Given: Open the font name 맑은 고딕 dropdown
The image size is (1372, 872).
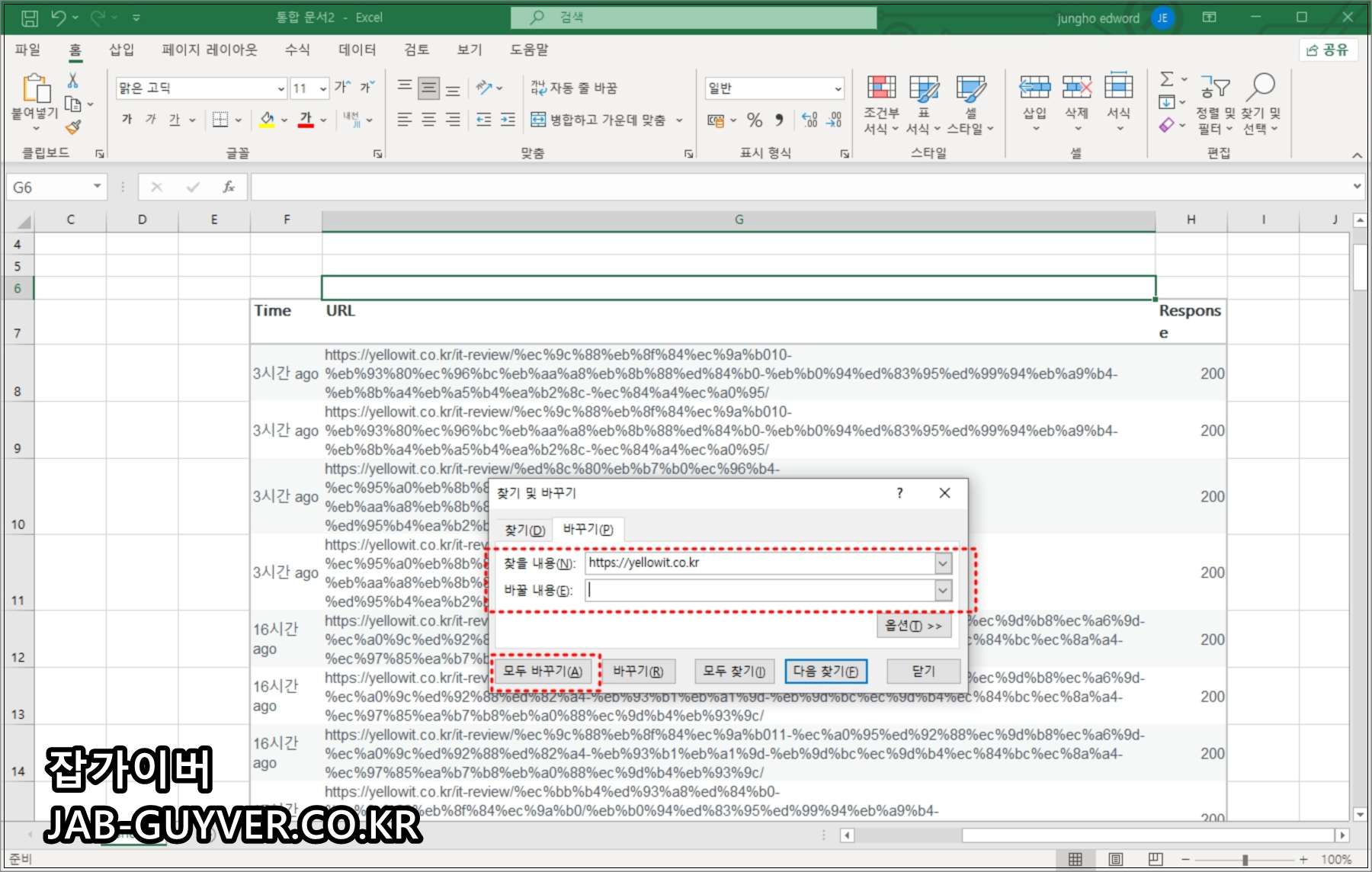Looking at the screenshot, I should click(281, 88).
